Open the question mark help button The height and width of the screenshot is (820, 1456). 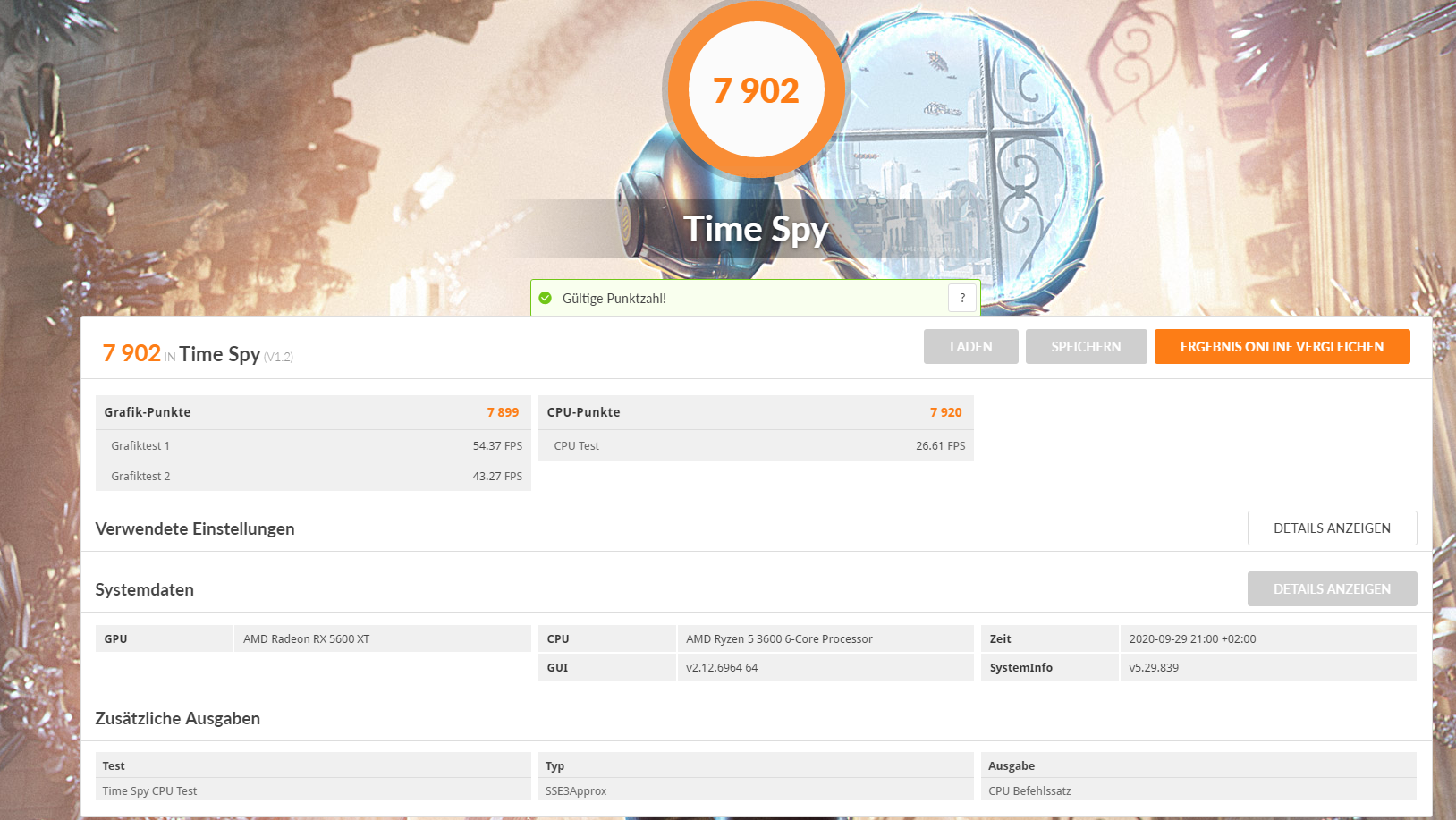[x=962, y=299]
